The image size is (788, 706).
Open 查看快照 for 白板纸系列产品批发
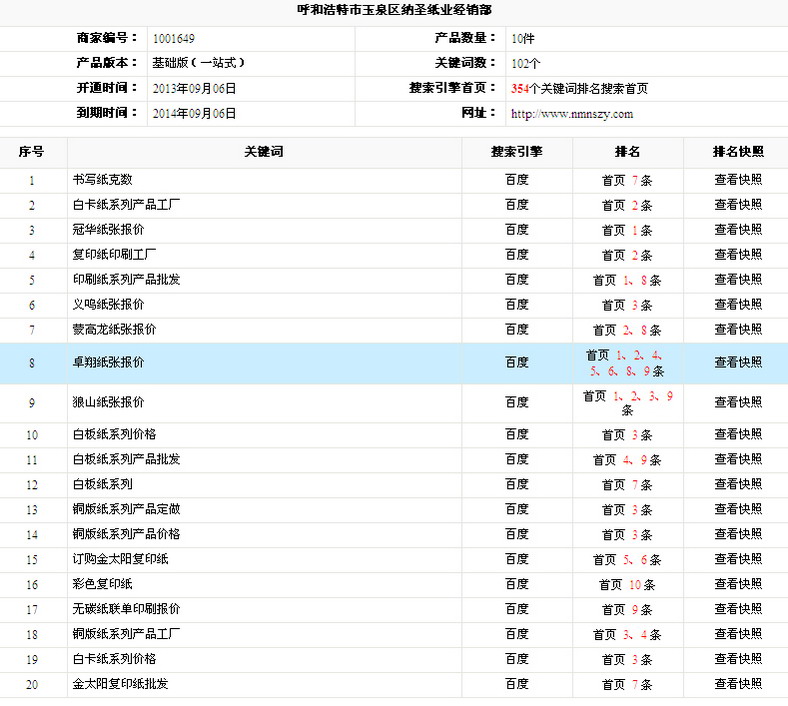point(738,459)
